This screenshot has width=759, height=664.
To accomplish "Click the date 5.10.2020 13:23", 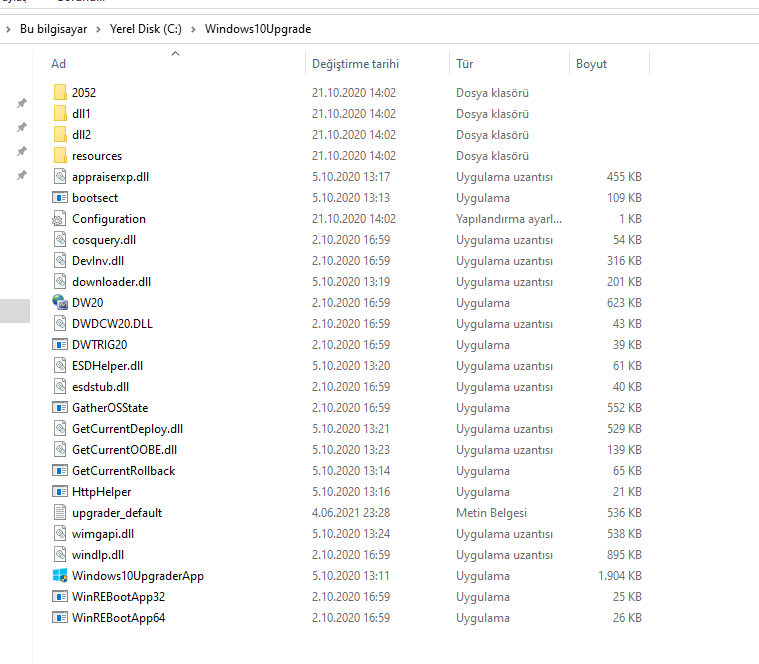I will 351,450.
